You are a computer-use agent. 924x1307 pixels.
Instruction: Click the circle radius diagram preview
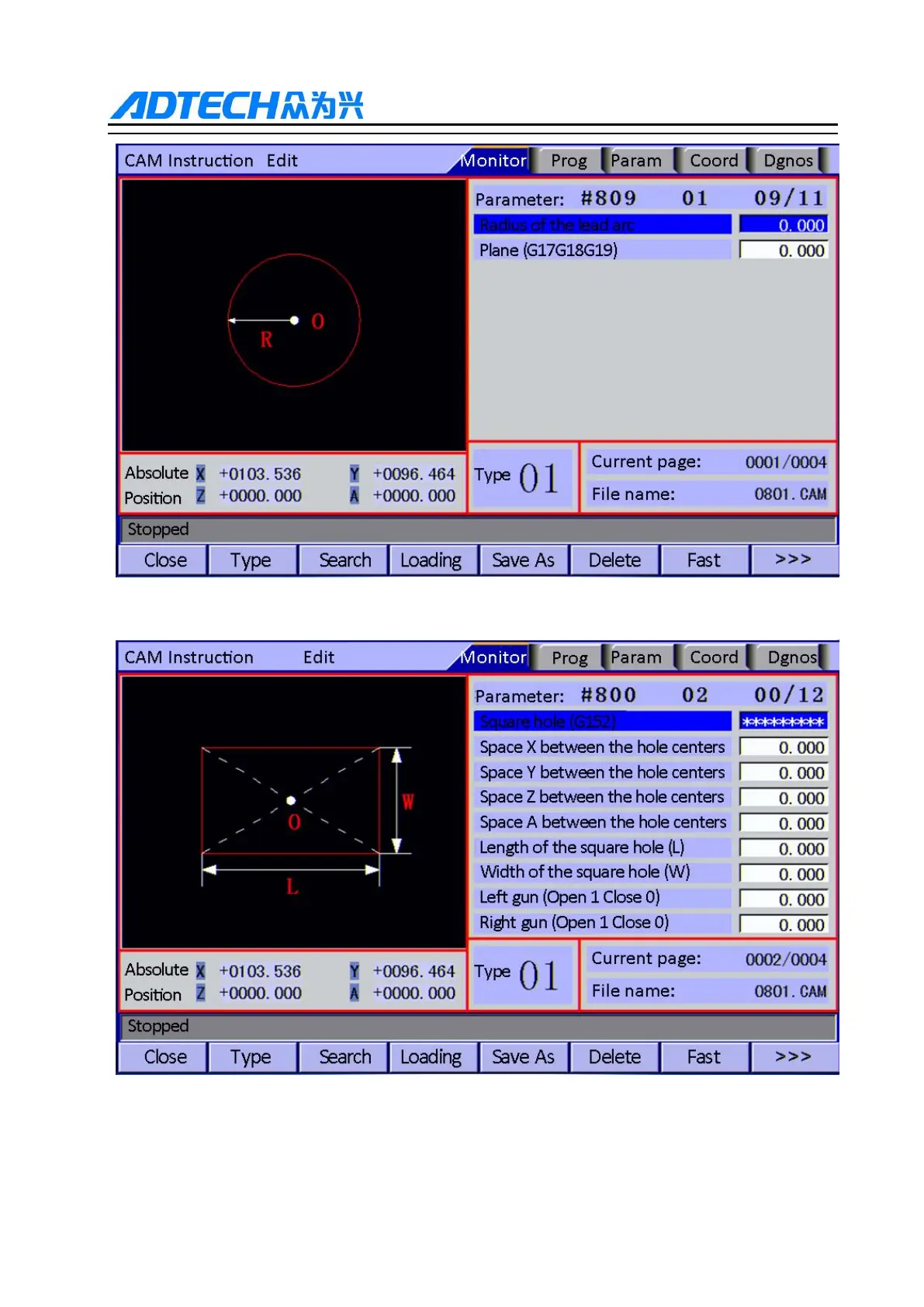293,315
